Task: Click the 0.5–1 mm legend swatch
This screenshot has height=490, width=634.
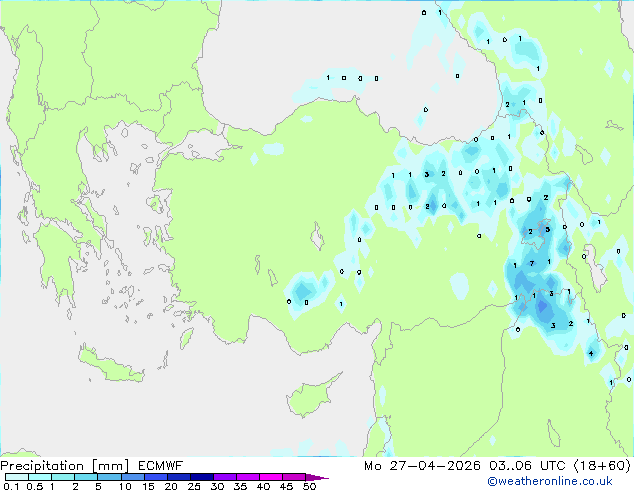Action: coord(40,477)
